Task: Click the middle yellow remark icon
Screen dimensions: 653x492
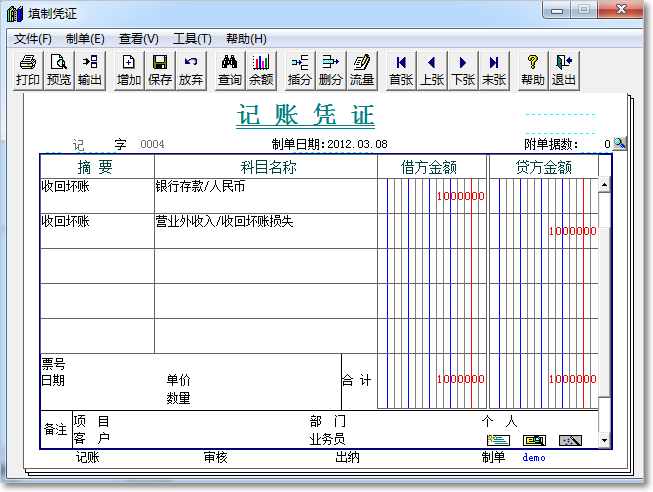Action: point(534,440)
